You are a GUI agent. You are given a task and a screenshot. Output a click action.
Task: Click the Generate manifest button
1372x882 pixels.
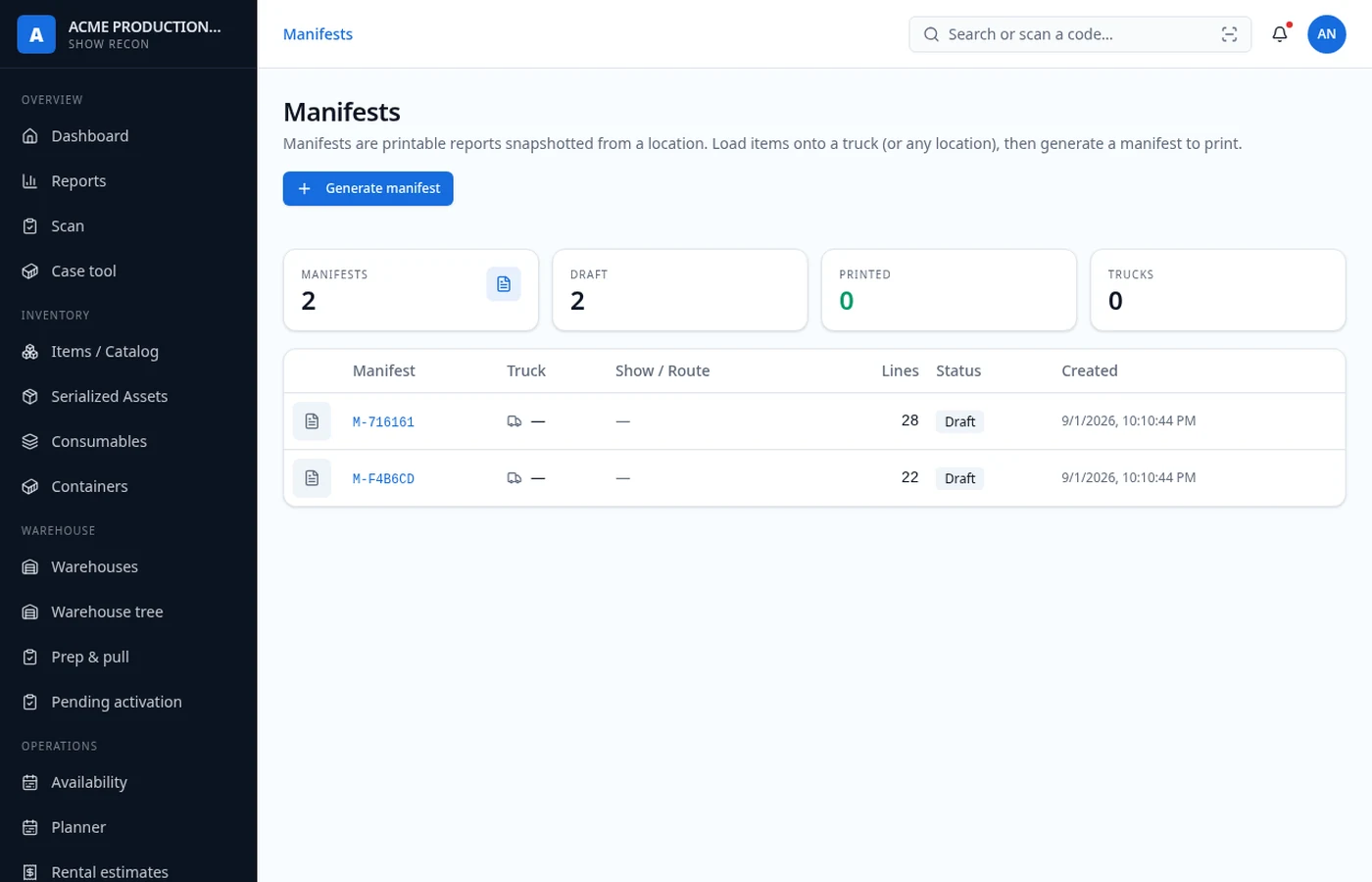(368, 189)
